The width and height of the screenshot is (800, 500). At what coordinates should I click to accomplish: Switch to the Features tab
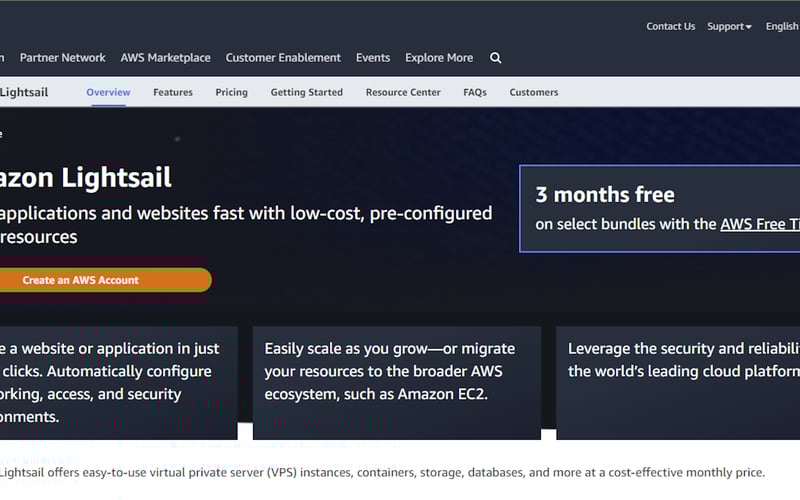[173, 92]
